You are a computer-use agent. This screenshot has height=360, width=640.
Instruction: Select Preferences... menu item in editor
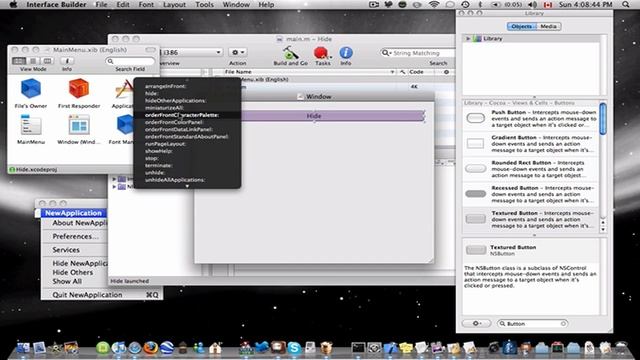tap(75, 236)
